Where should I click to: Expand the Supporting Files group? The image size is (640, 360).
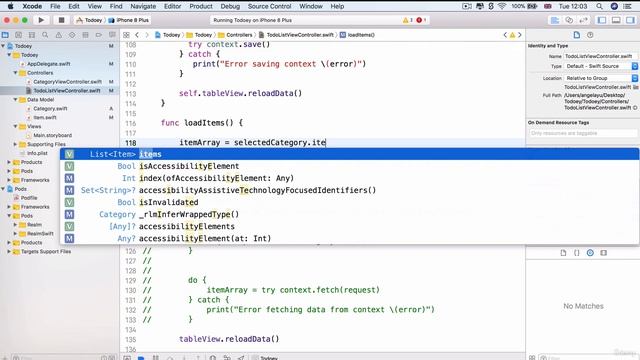(x=16, y=144)
